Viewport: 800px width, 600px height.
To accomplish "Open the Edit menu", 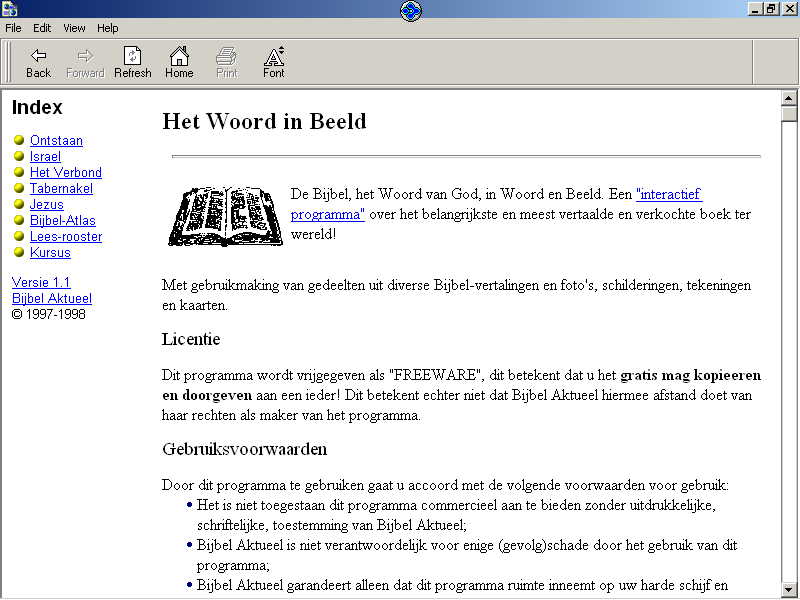I will point(42,28).
